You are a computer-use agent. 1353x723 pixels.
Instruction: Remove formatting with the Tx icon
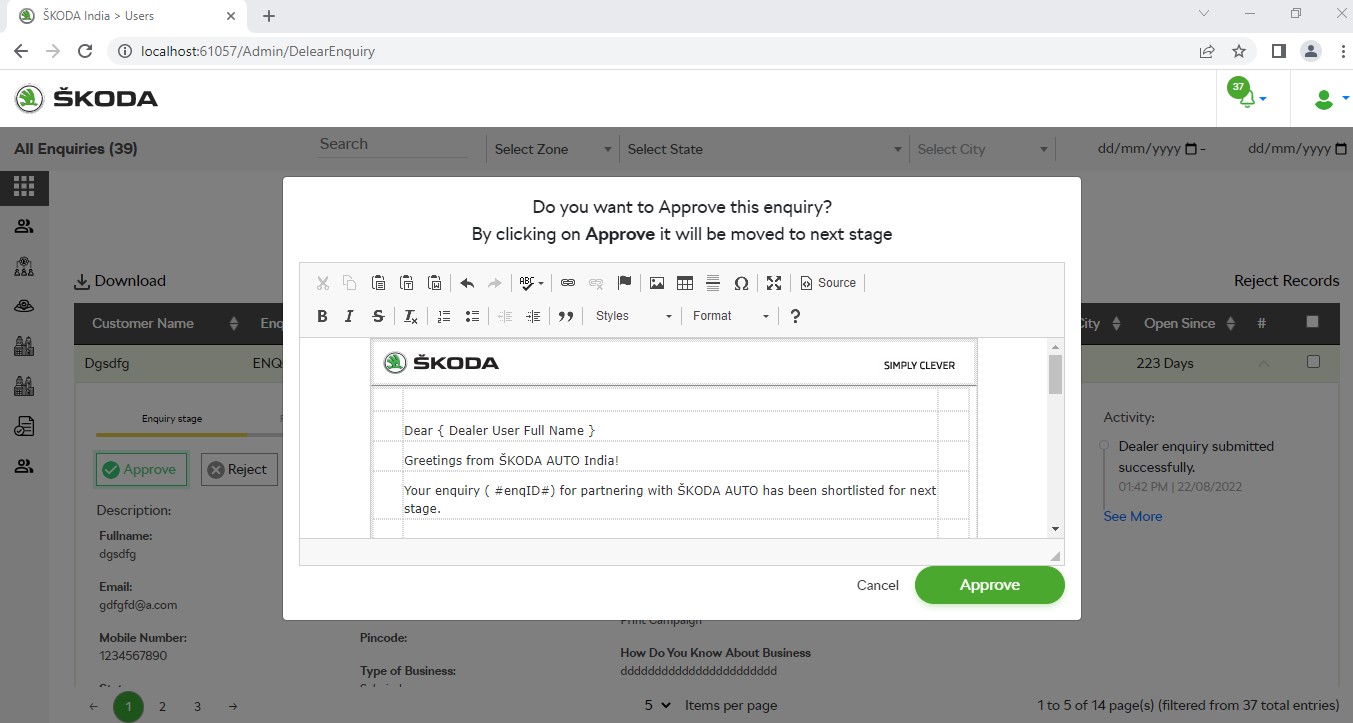(x=411, y=316)
